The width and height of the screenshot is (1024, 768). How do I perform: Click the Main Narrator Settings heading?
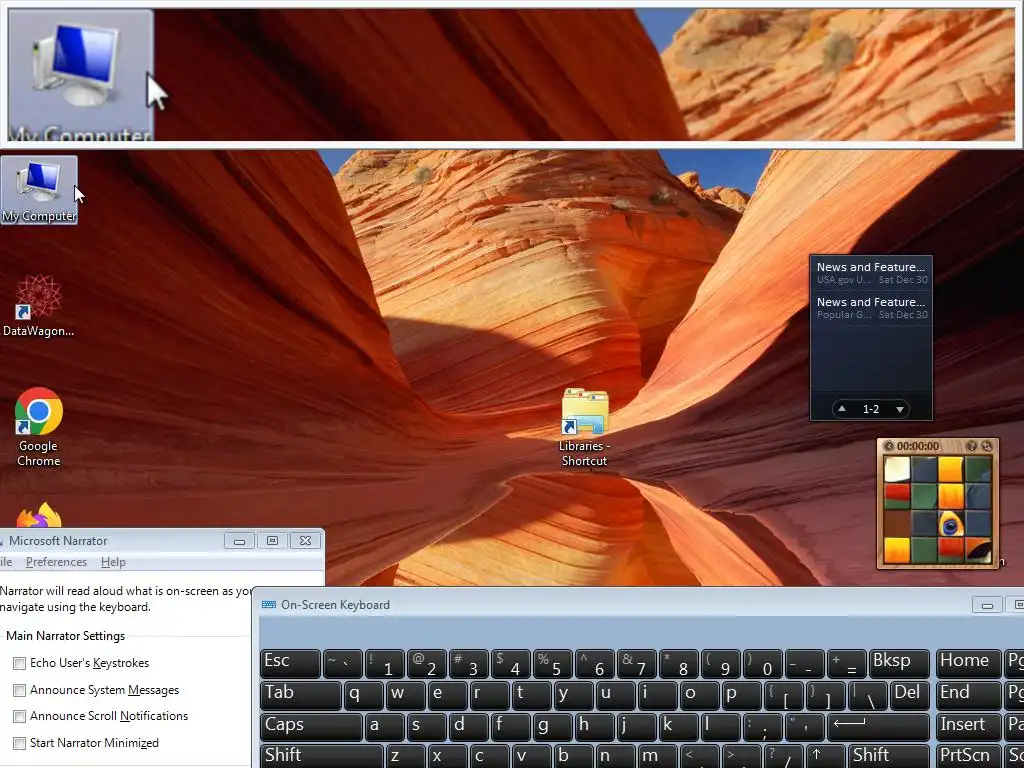(x=65, y=636)
